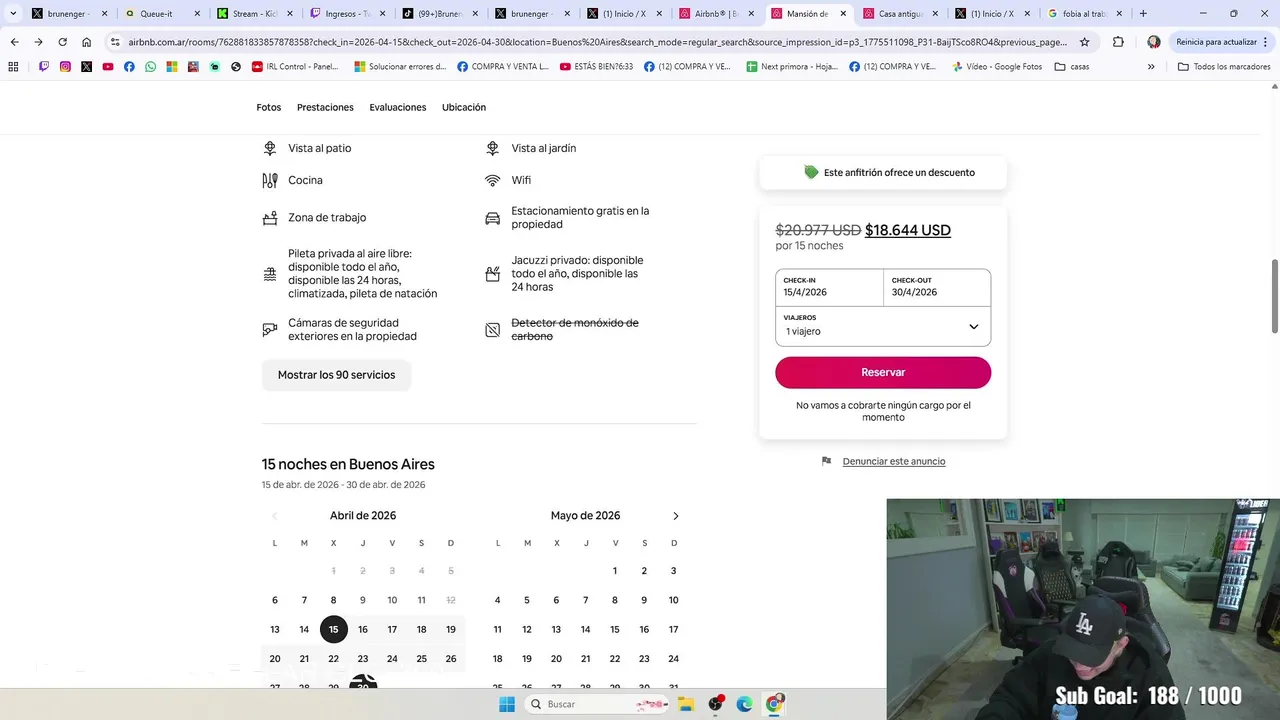
Task: Switch to the Ubicación section tab
Action: [464, 107]
